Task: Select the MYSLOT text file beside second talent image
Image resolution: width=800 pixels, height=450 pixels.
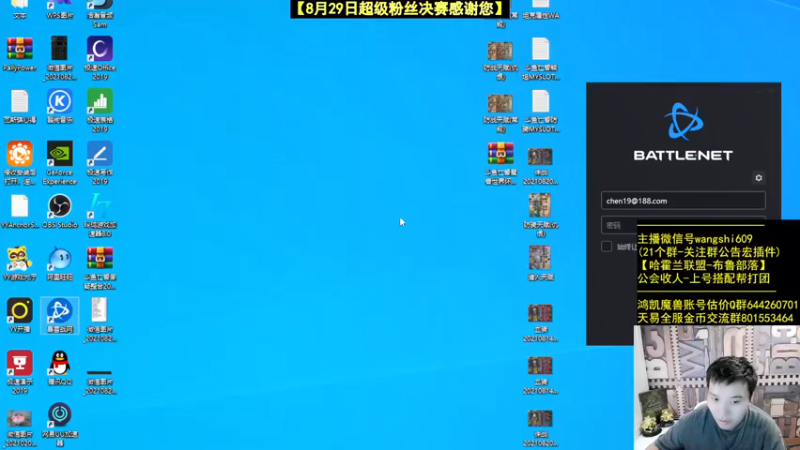Action: (541, 111)
